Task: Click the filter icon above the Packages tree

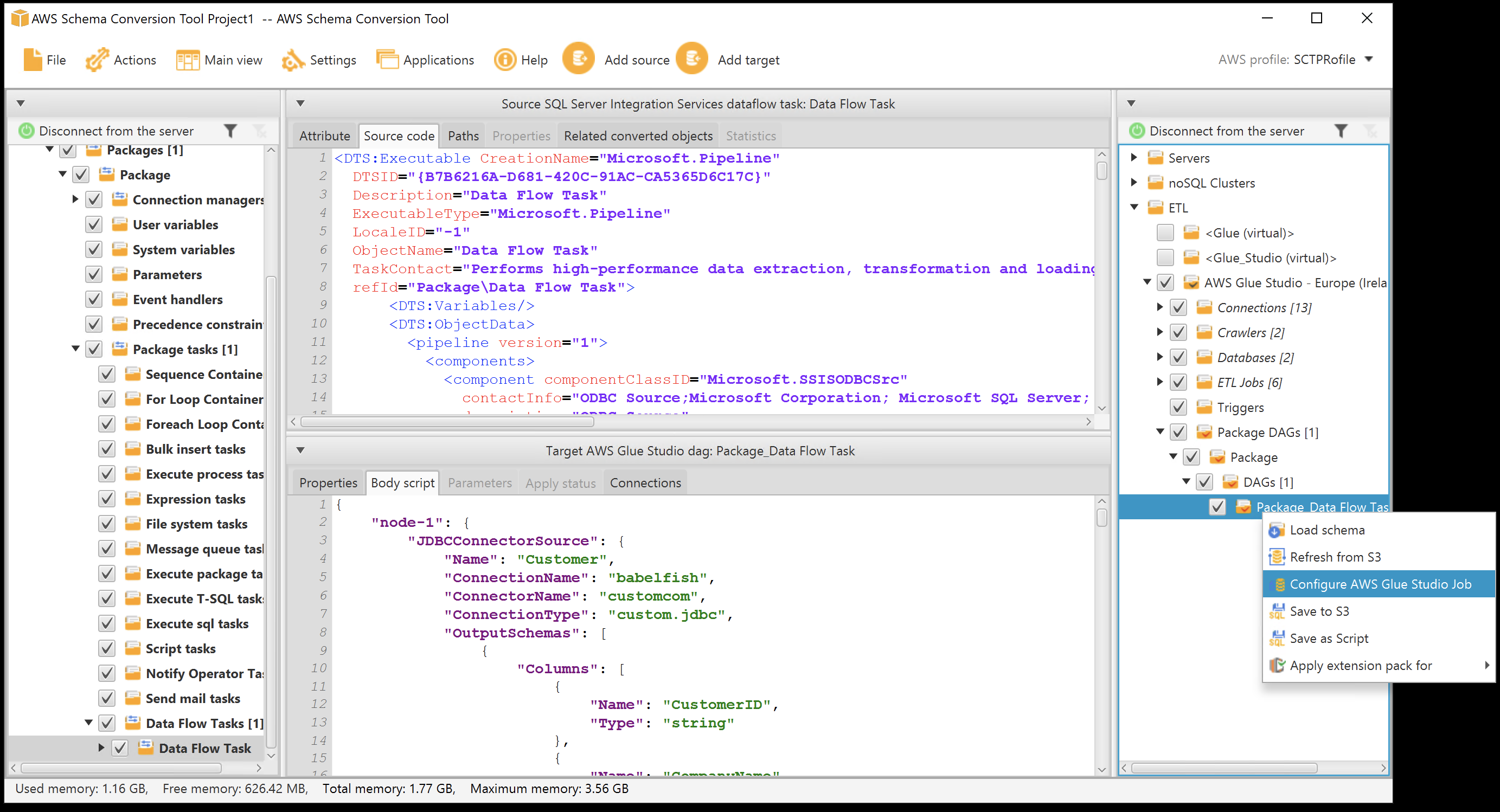Action: [230, 131]
